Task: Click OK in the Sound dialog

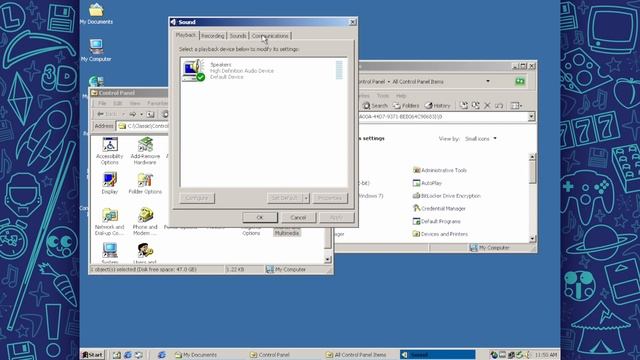Action: coord(260,218)
